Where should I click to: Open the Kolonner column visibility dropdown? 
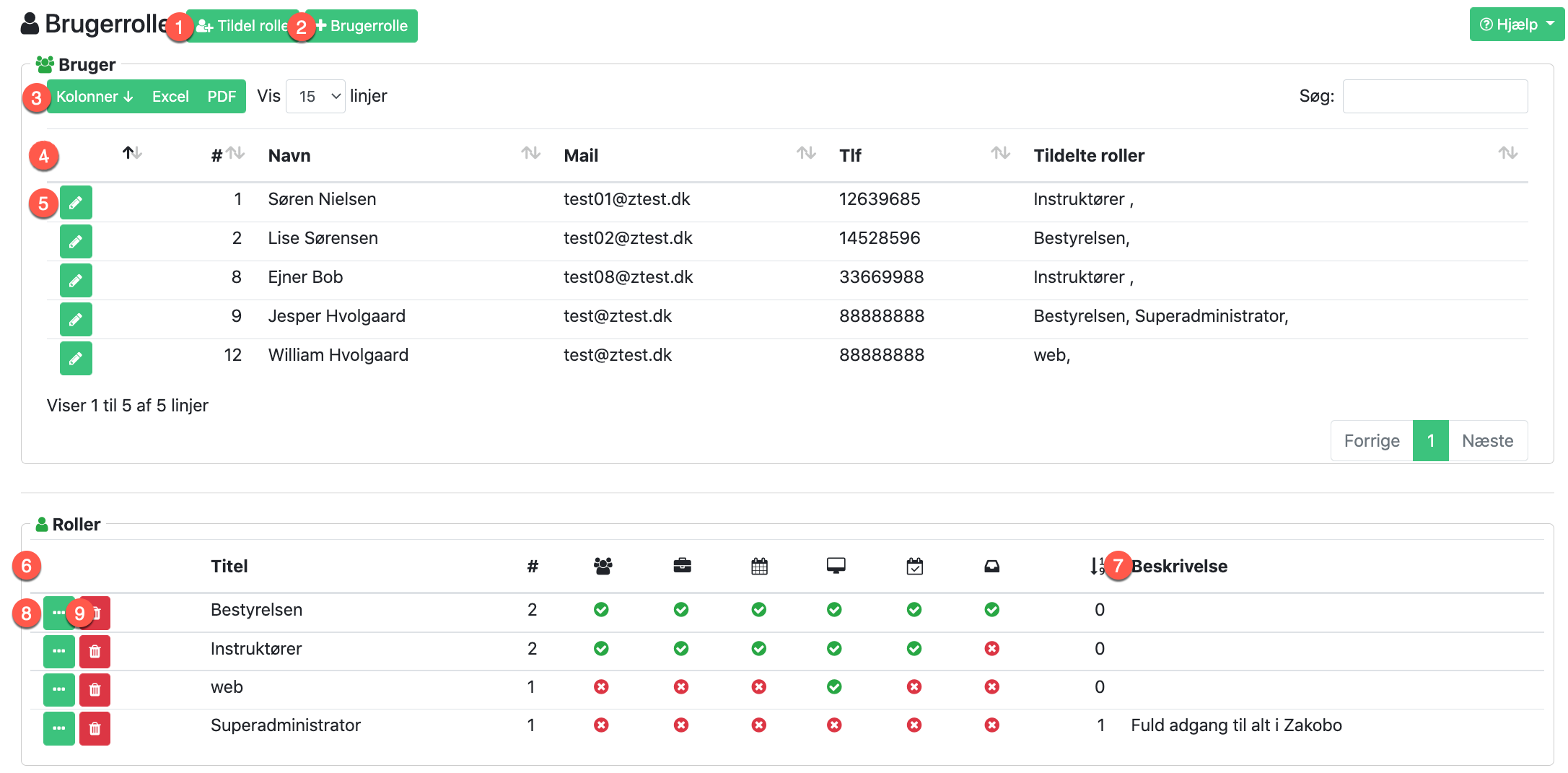[x=94, y=97]
